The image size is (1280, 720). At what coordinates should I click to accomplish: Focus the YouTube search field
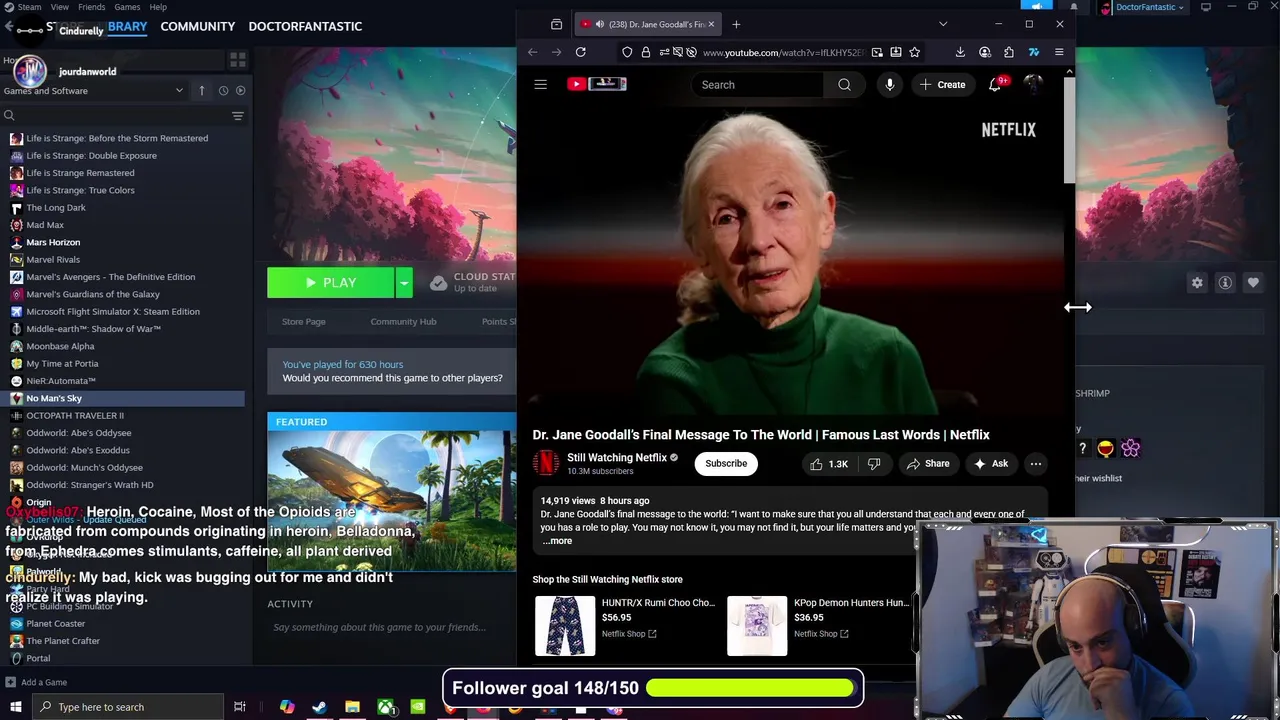(758, 85)
